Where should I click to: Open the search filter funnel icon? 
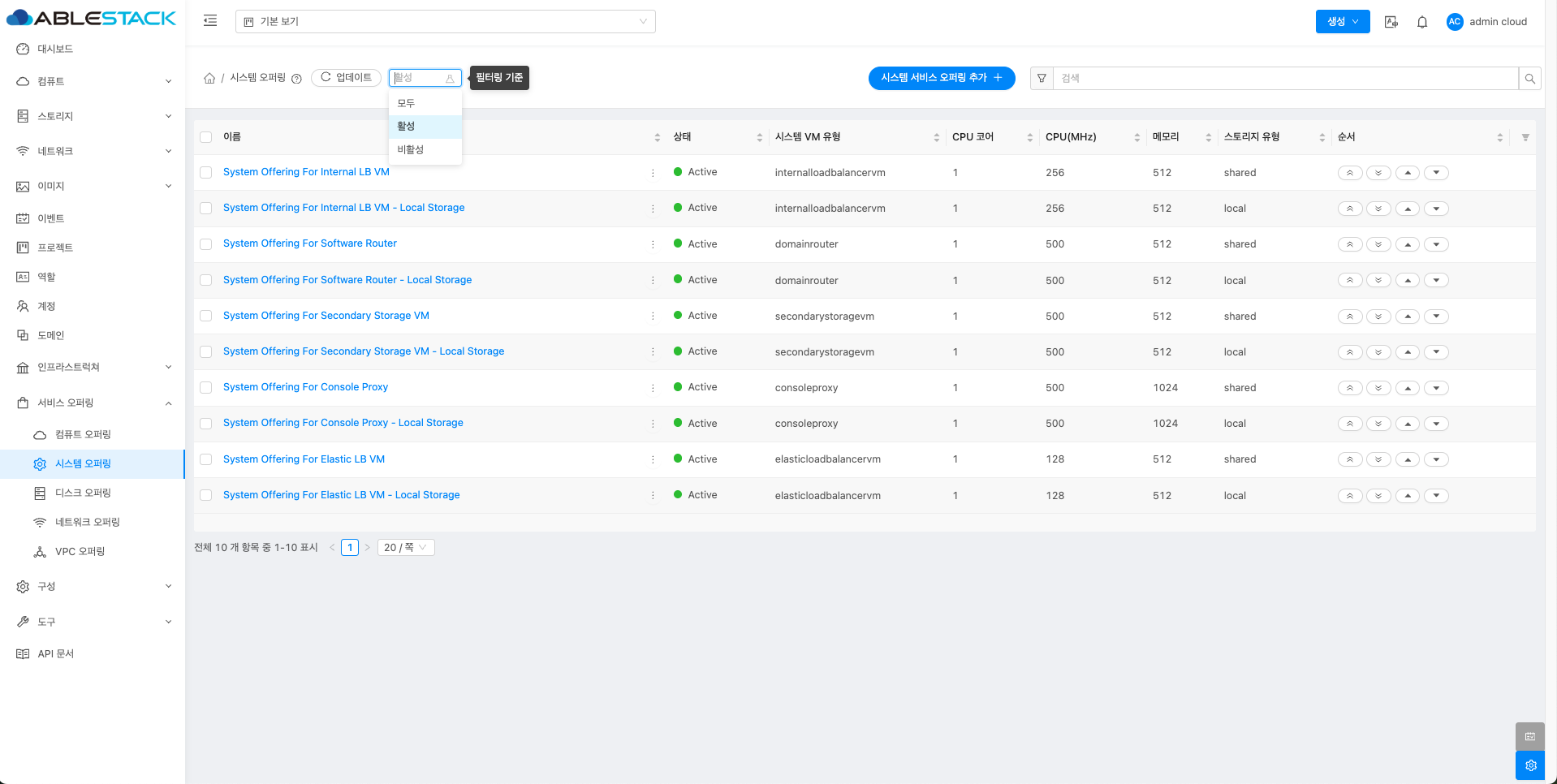coord(1042,79)
